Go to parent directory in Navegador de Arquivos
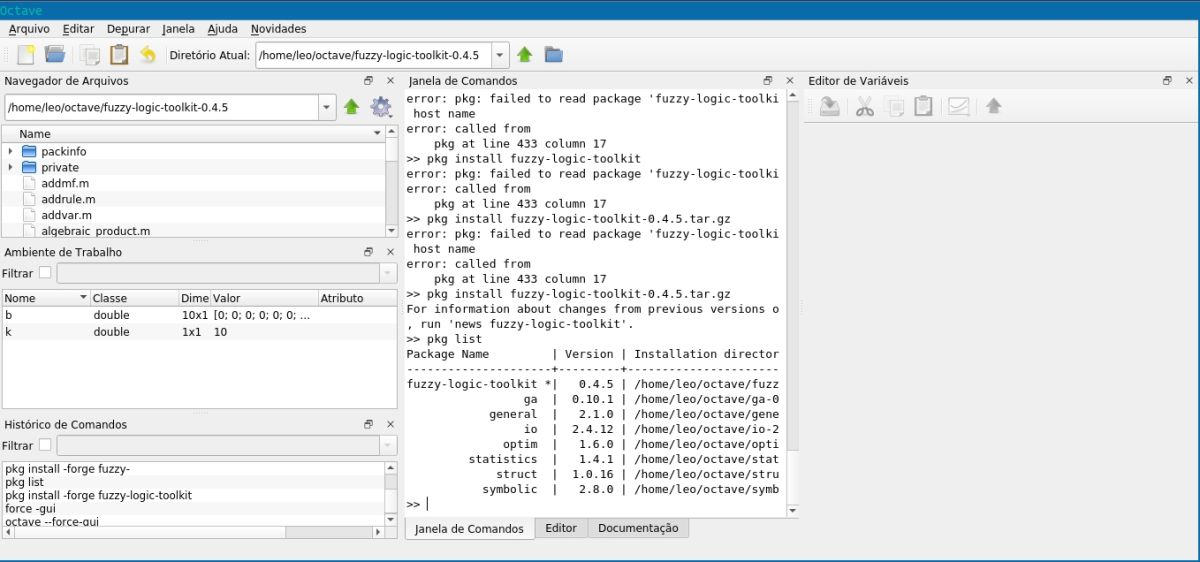Screen dimensions: 1200x562 (351, 107)
